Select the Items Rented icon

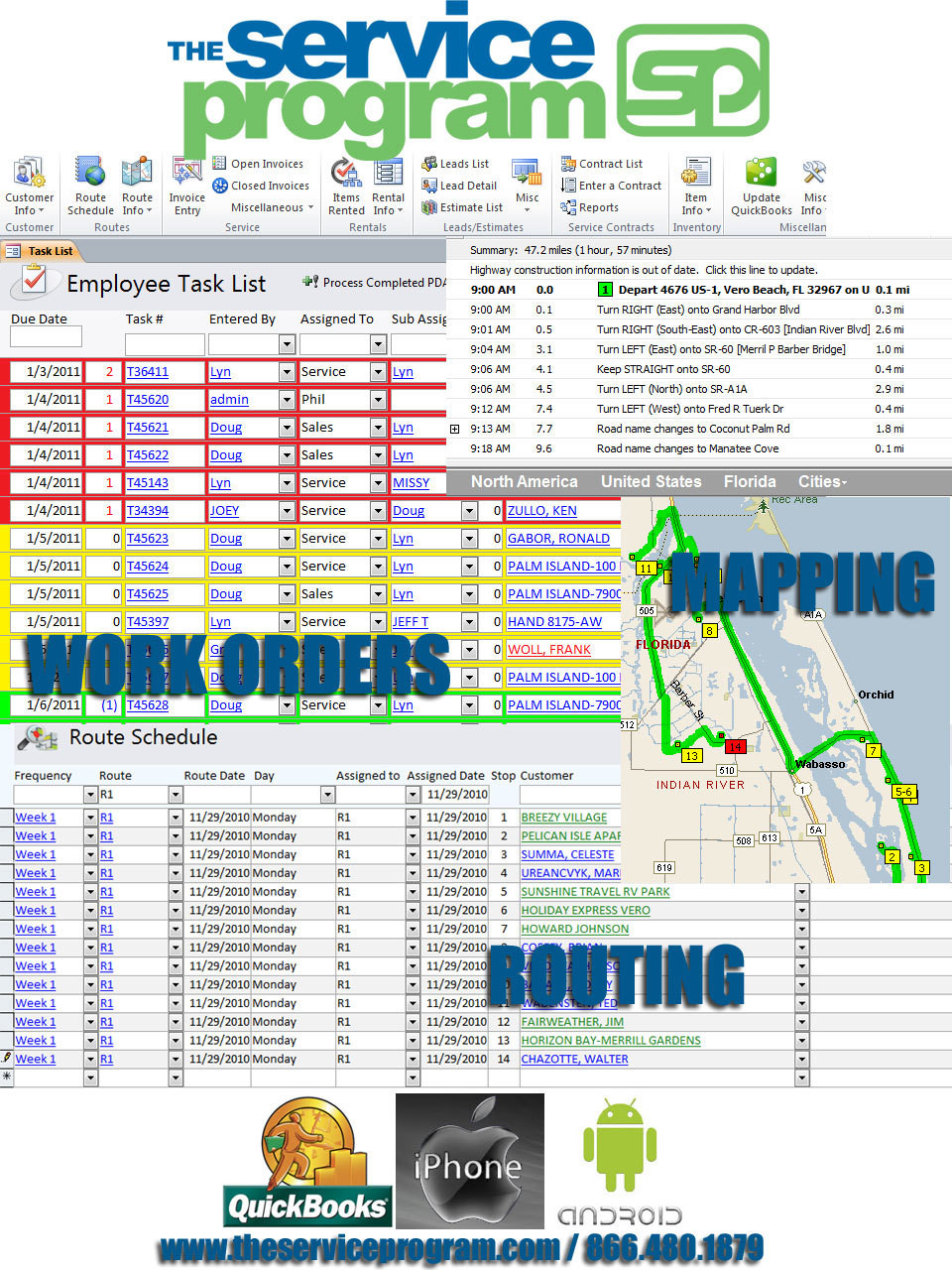pos(346,187)
